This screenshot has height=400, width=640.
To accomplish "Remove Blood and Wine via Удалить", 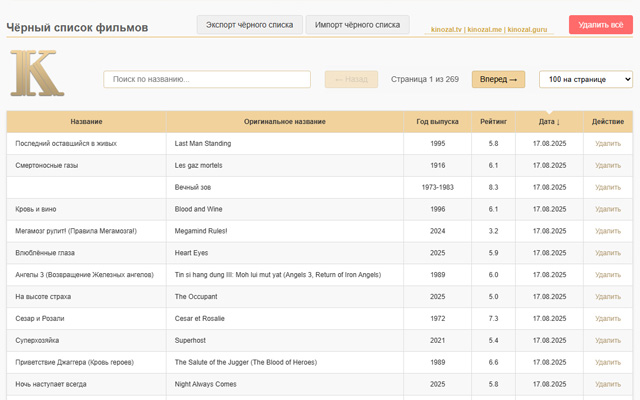I will [608, 209].
